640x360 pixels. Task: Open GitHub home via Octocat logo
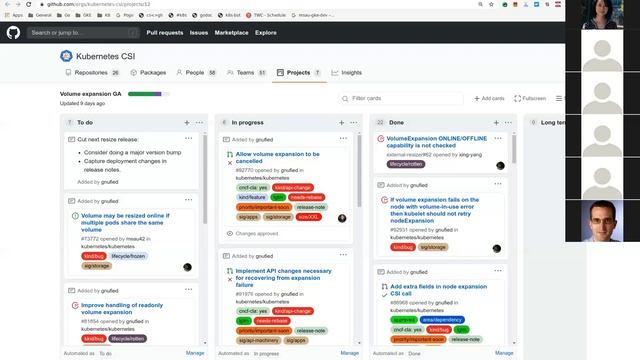click(x=13, y=33)
